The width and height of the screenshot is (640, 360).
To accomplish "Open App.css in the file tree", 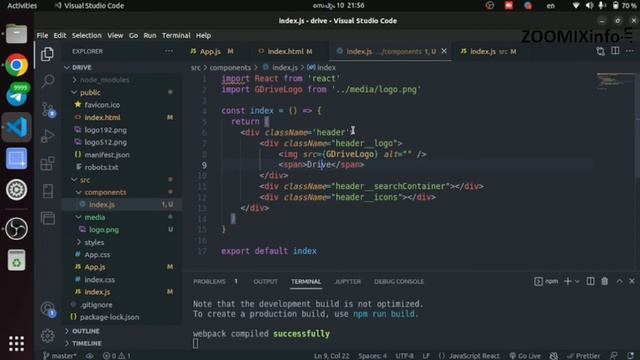I will pos(97,255).
